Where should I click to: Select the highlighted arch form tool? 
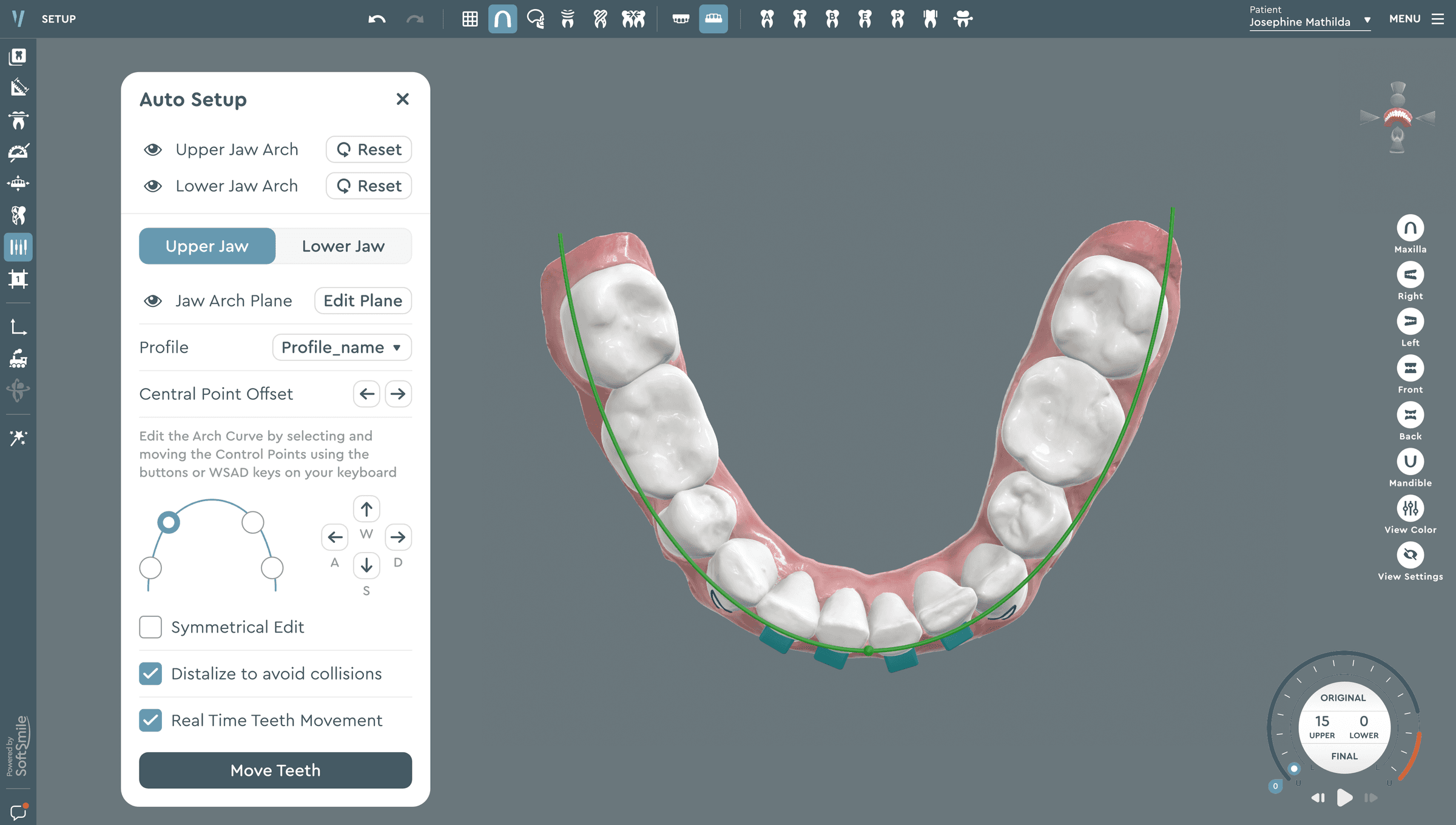coord(502,19)
